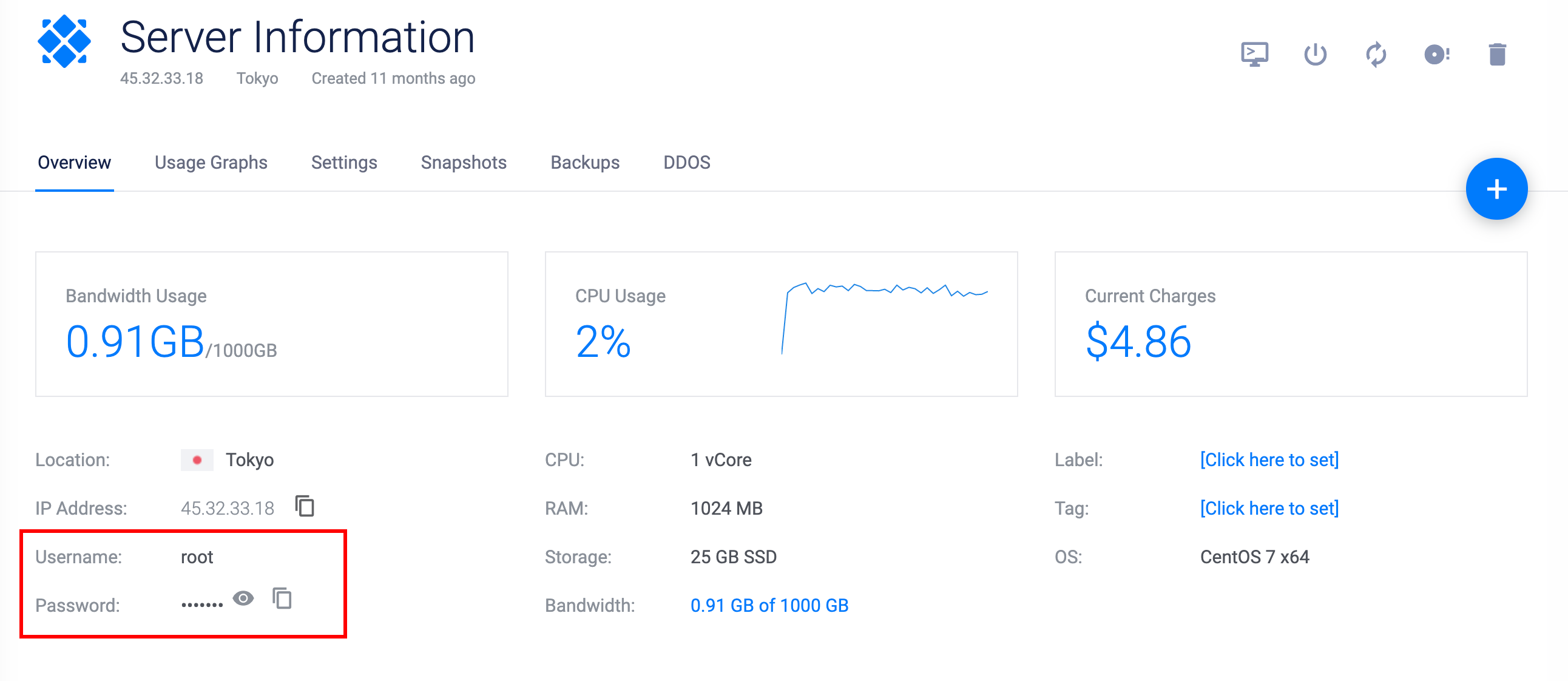Click the Current Charges $4.86 amount

(x=1138, y=342)
